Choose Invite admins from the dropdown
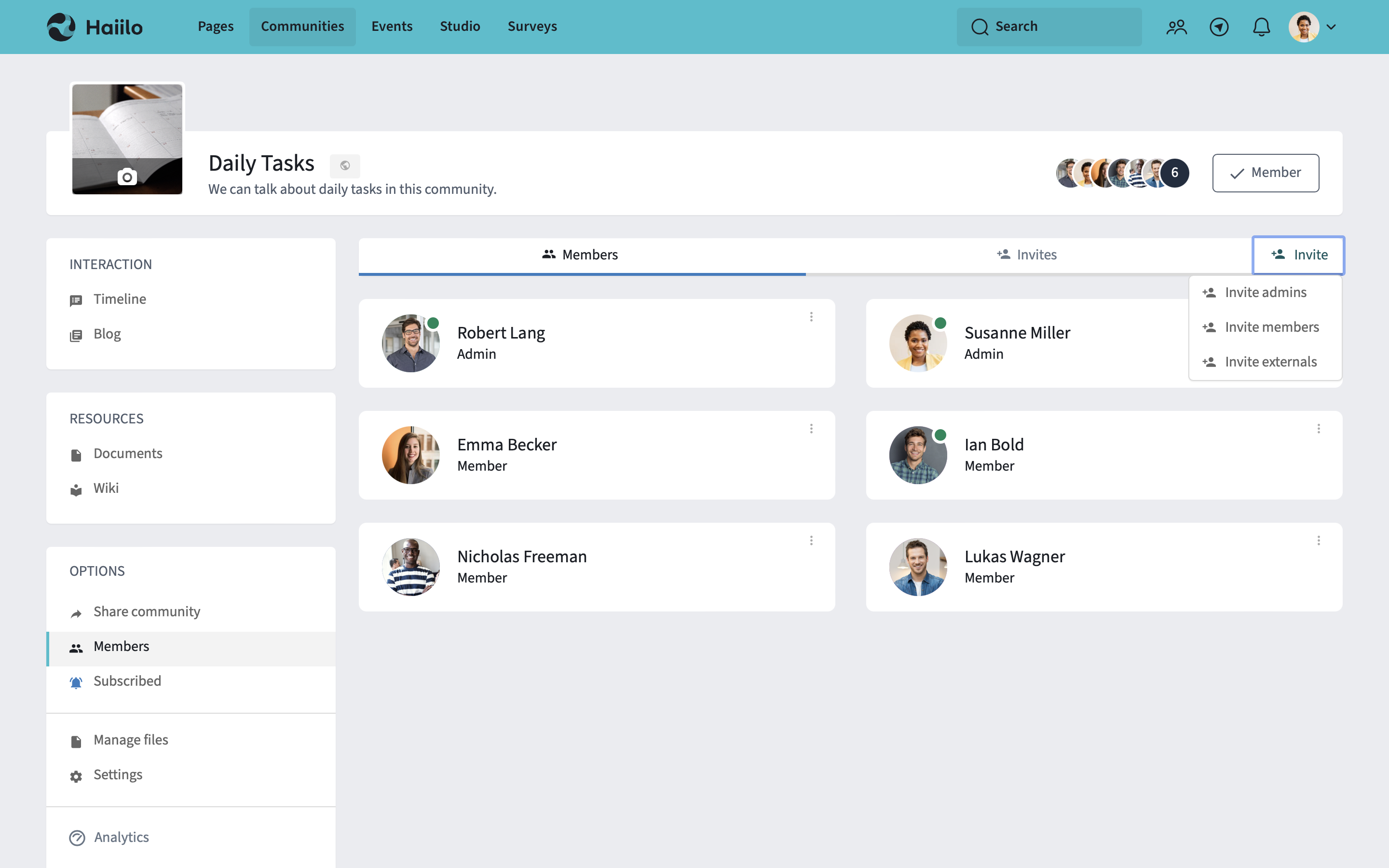 (x=1265, y=293)
